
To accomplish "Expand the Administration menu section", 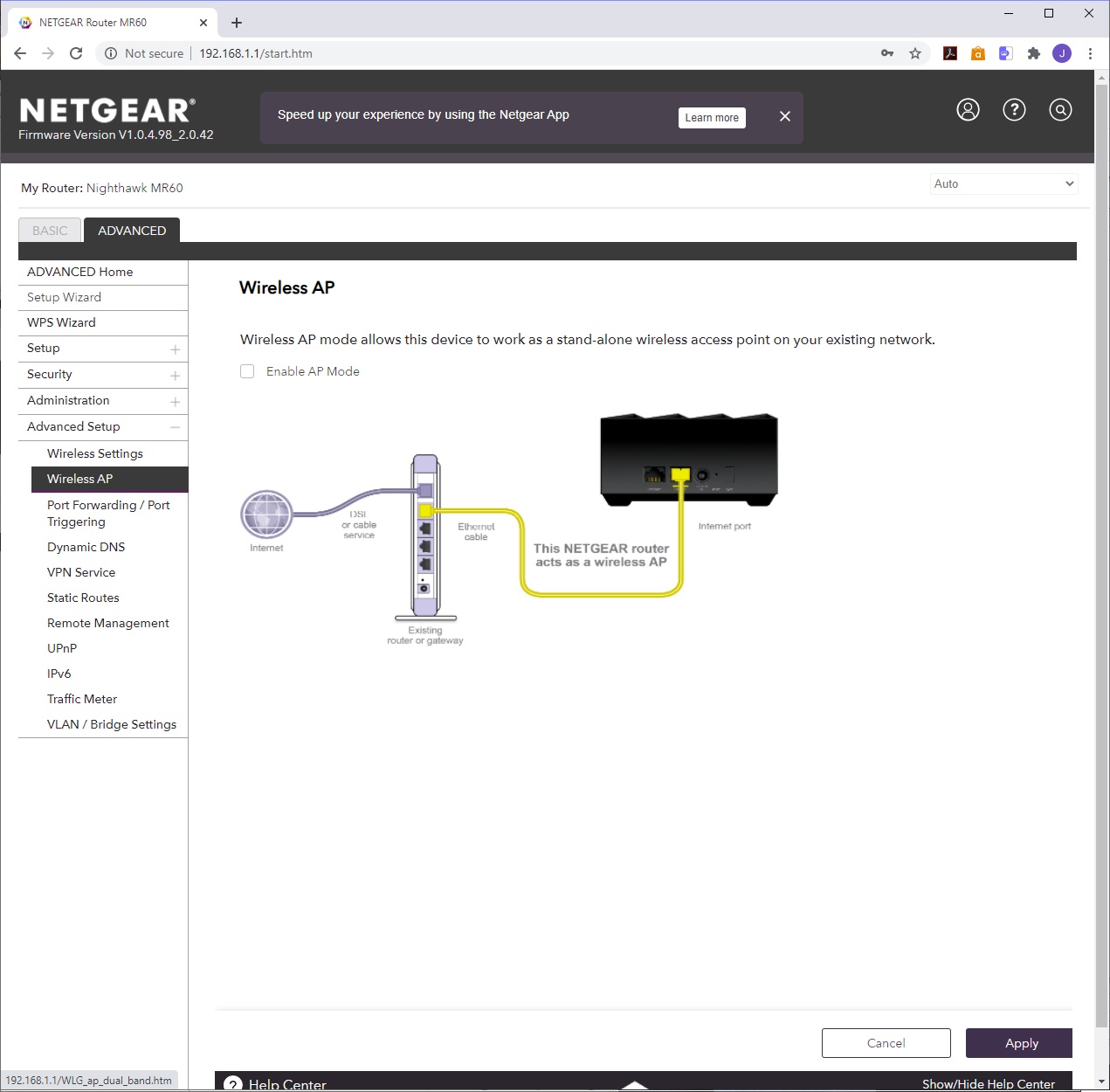I will 103,401.
